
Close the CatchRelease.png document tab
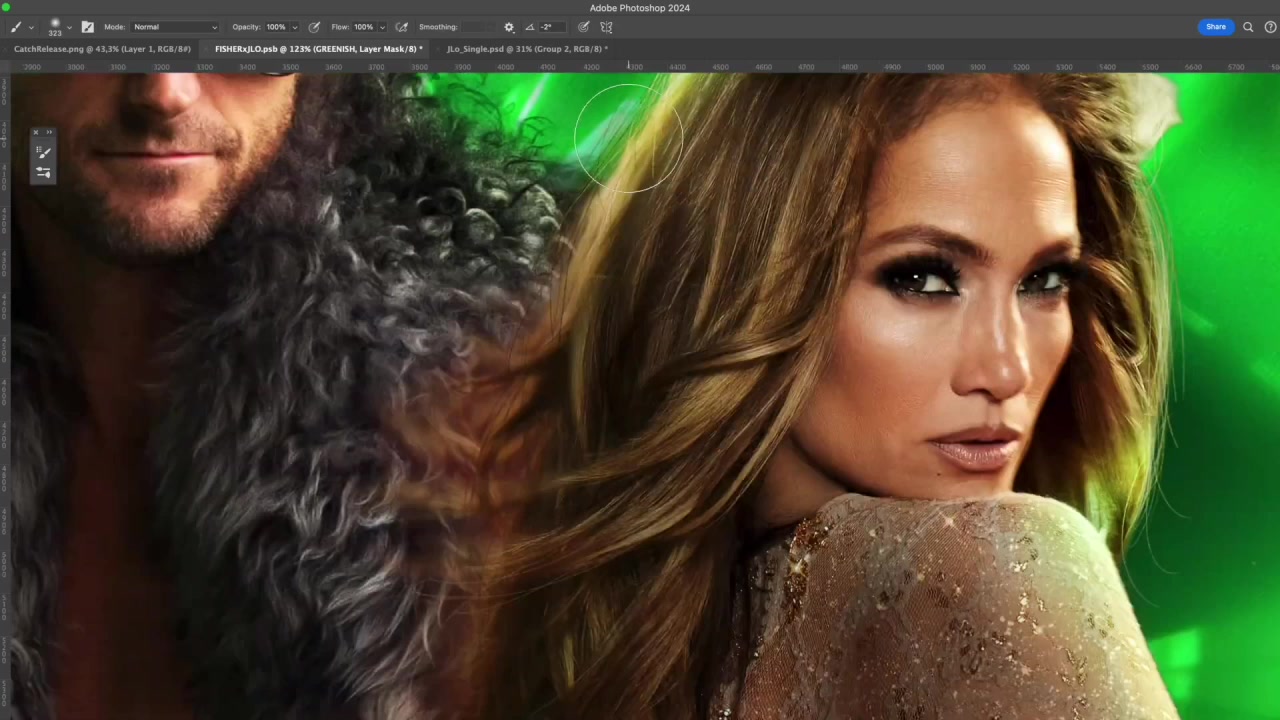(6, 49)
